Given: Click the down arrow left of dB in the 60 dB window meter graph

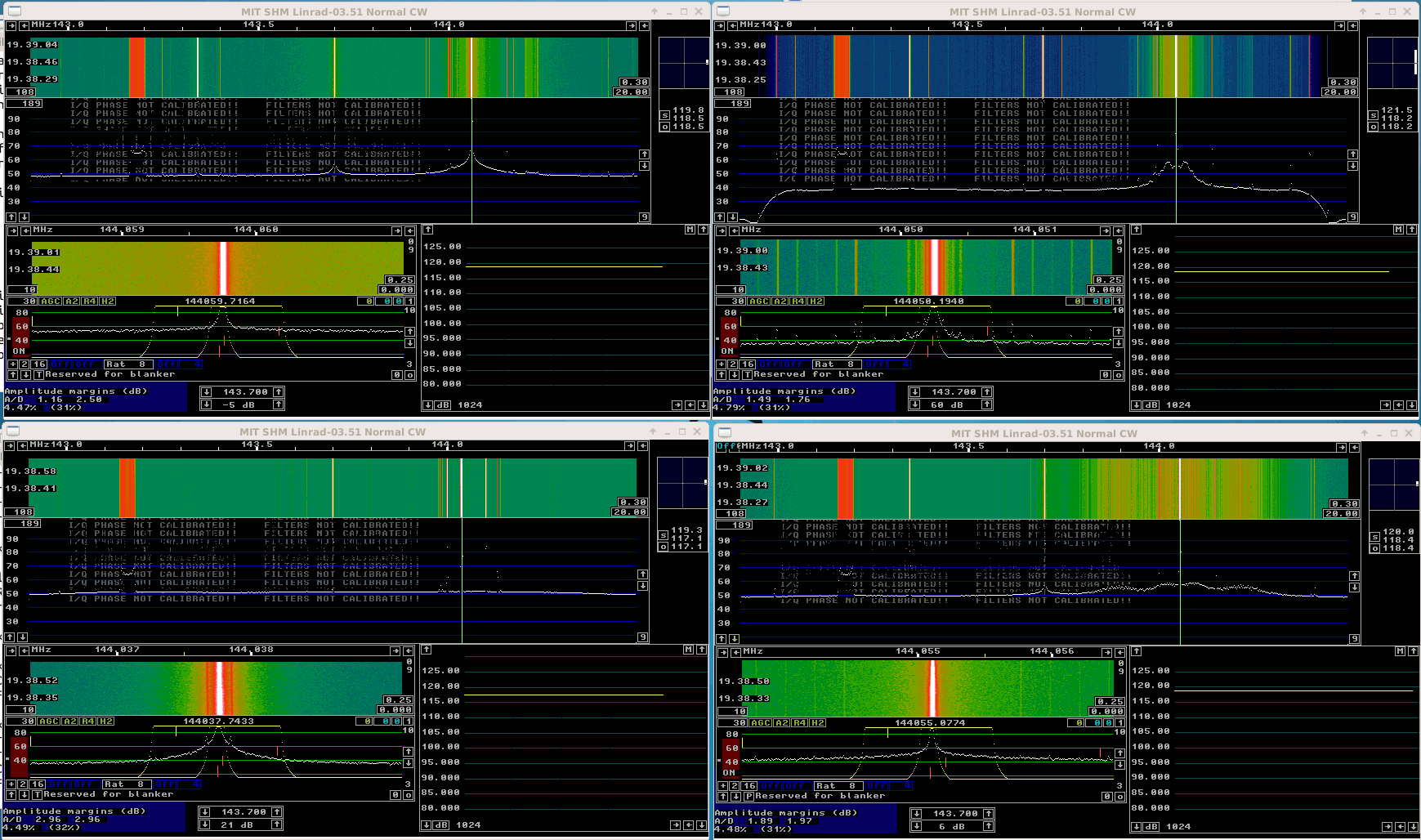Looking at the screenshot, I should point(1137,405).
